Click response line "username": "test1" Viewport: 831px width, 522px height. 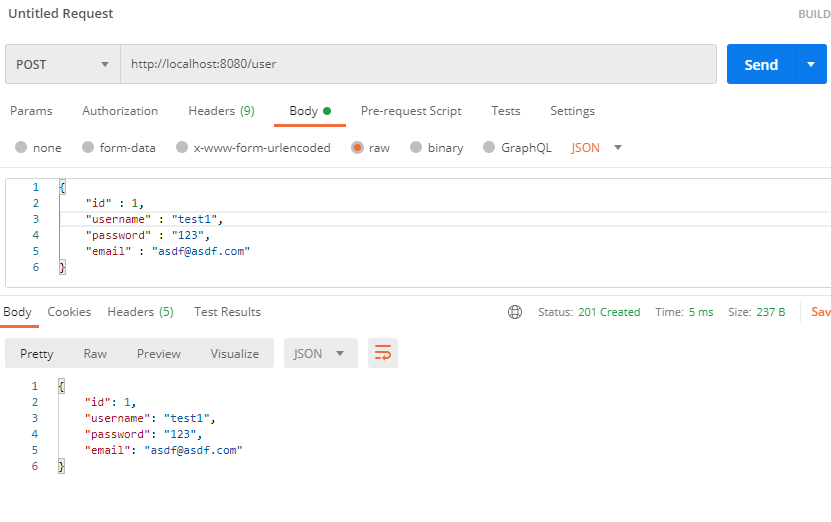pyautogui.click(x=150, y=418)
